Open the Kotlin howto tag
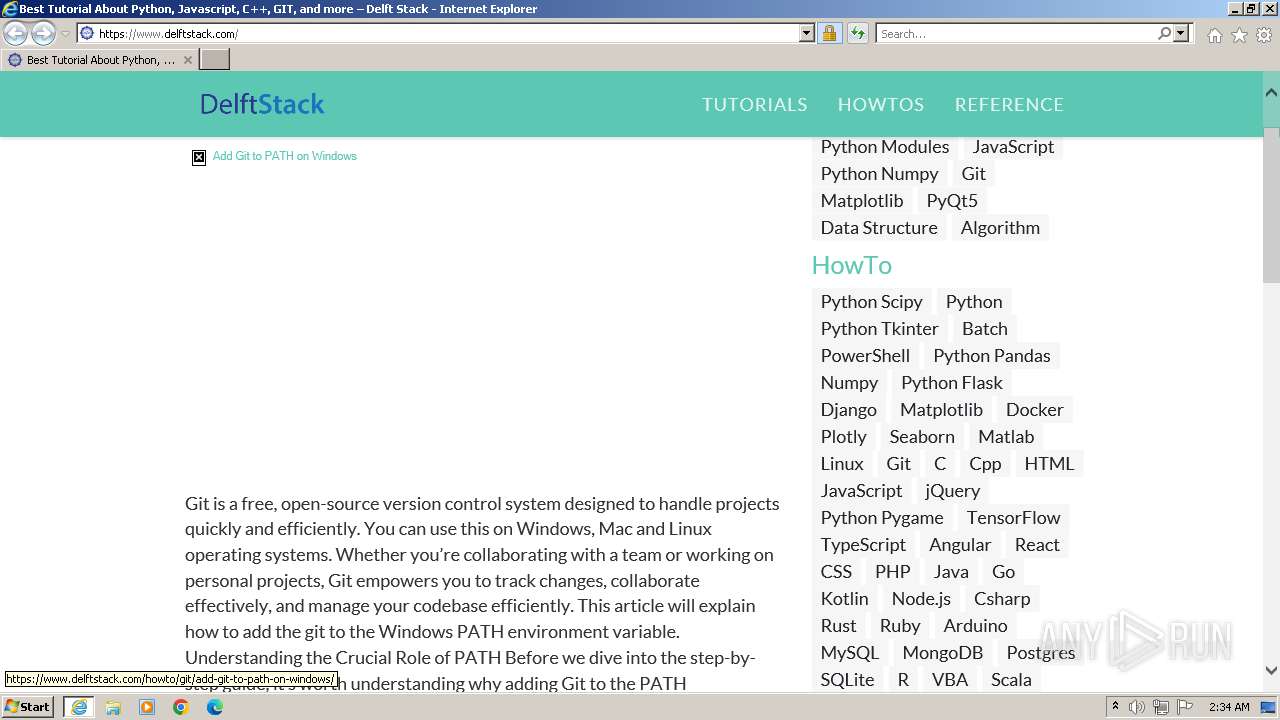Viewport: 1280px width, 720px height. pyautogui.click(x=845, y=598)
